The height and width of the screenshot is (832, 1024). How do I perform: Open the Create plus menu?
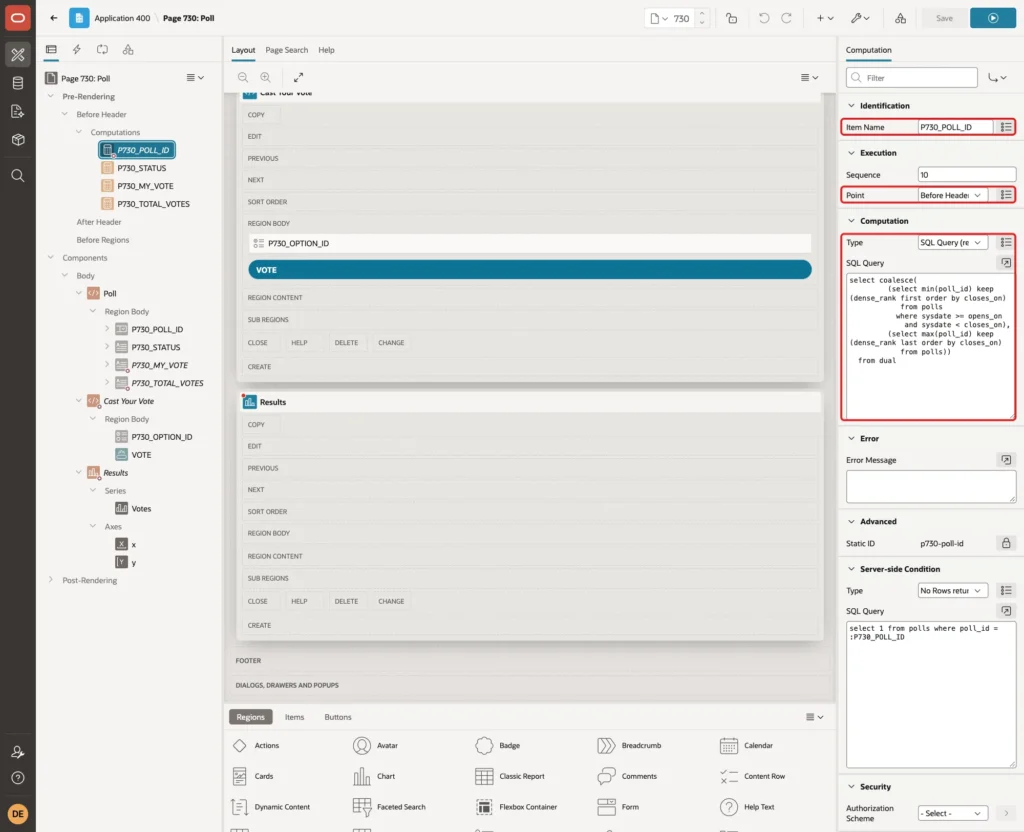click(825, 18)
